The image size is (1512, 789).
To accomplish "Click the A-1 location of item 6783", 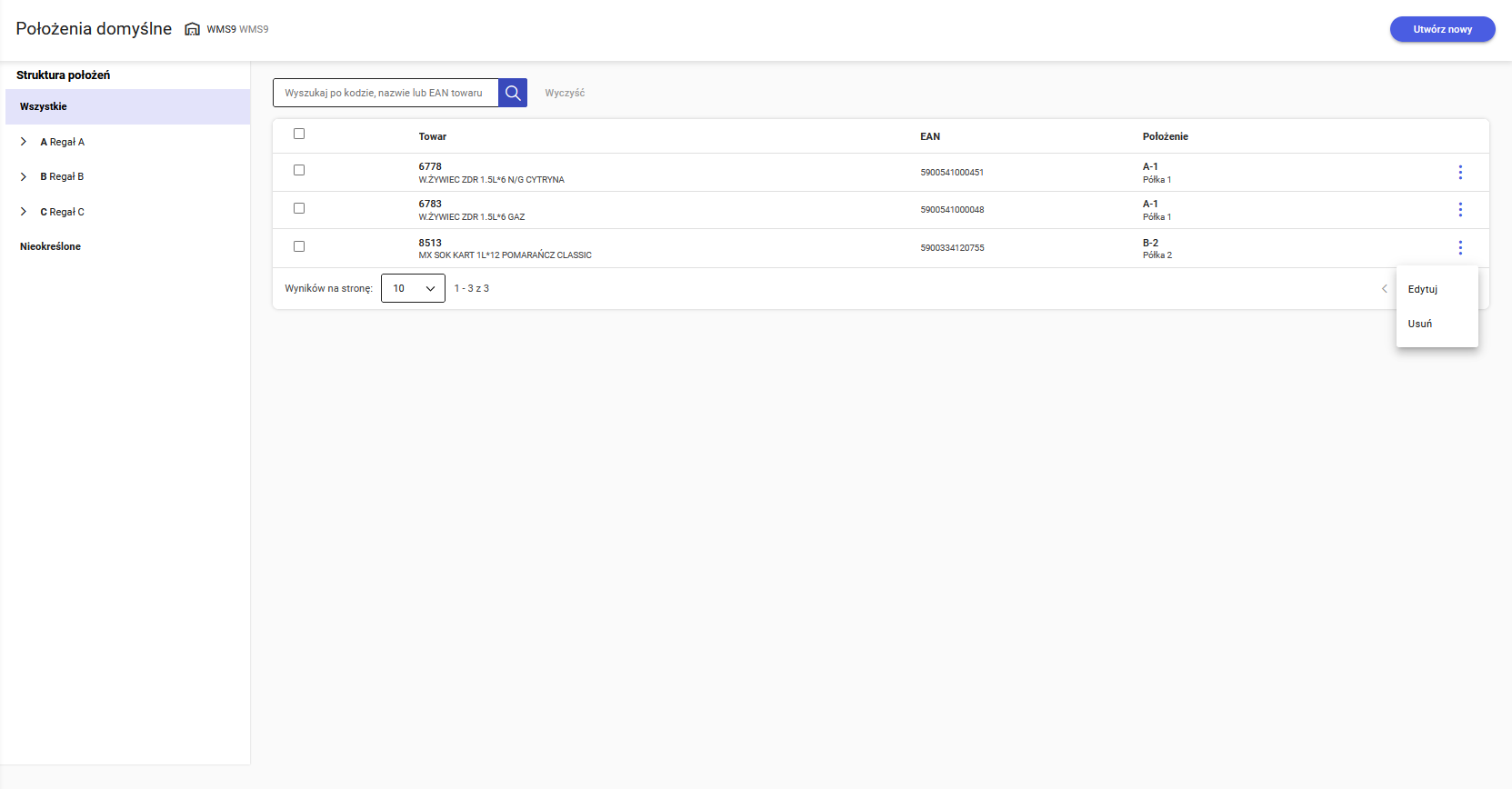I will [1150, 204].
